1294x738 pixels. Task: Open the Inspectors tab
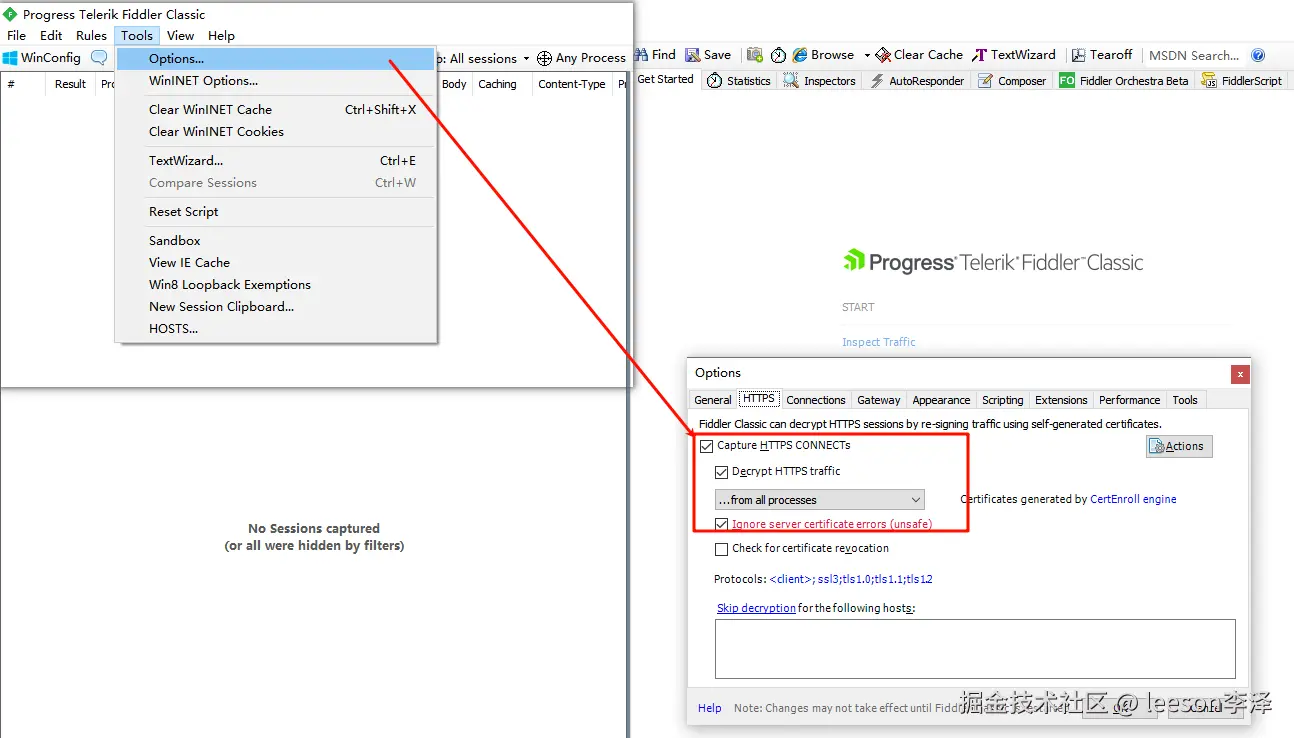(819, 81)
